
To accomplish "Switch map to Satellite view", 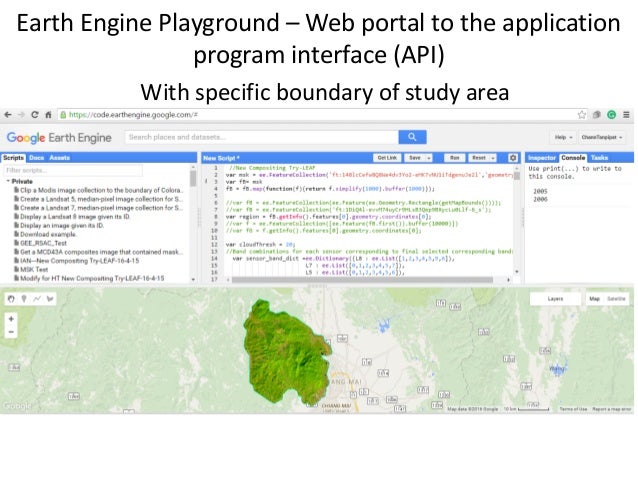I will point(616,299).
